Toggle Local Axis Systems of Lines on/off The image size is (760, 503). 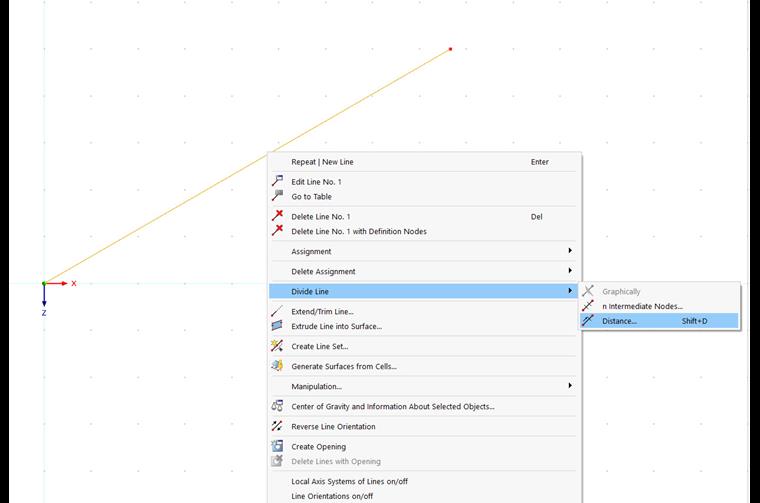click(x=425, y=481)
